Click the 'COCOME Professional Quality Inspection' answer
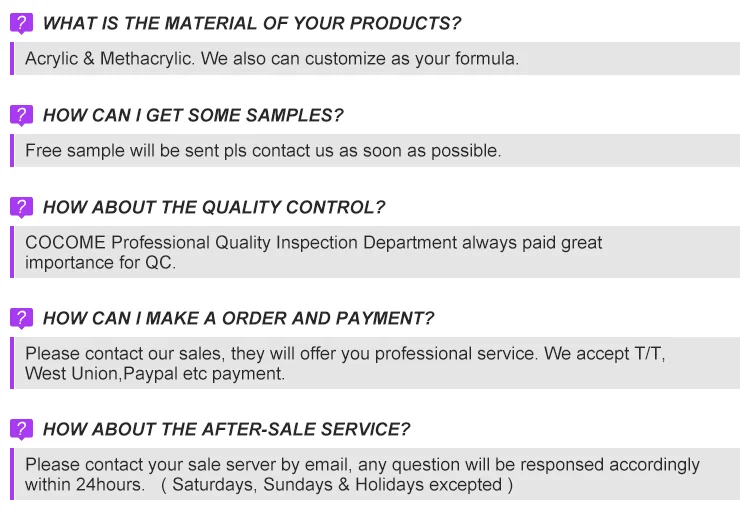The width and height of the screenshot is (750, 519). [x=314, y=243]
